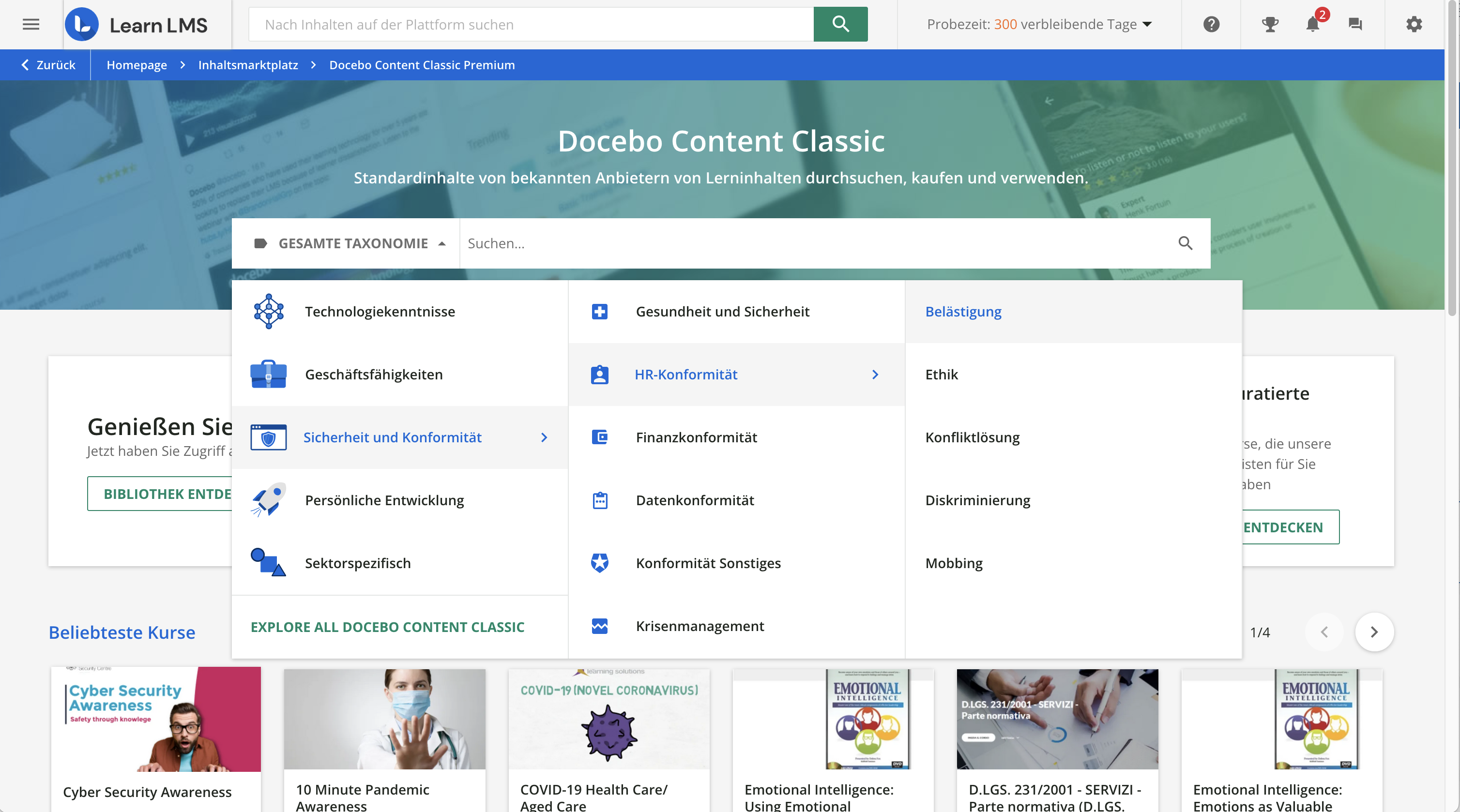Screen dimensions: 1460x812
Task: Select Krisenmanagement subcategory
Action: [x=736, y=626]
